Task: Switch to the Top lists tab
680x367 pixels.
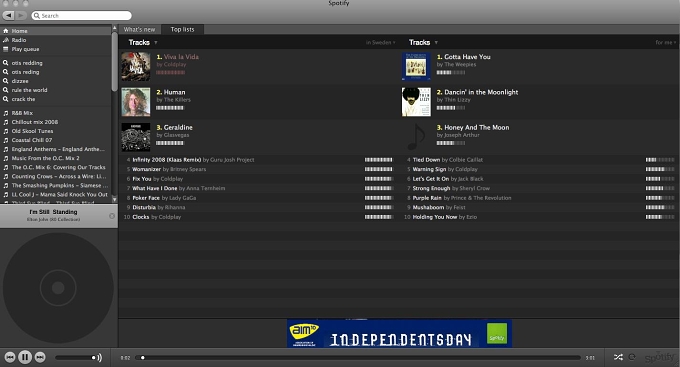Action: [182, 29]
